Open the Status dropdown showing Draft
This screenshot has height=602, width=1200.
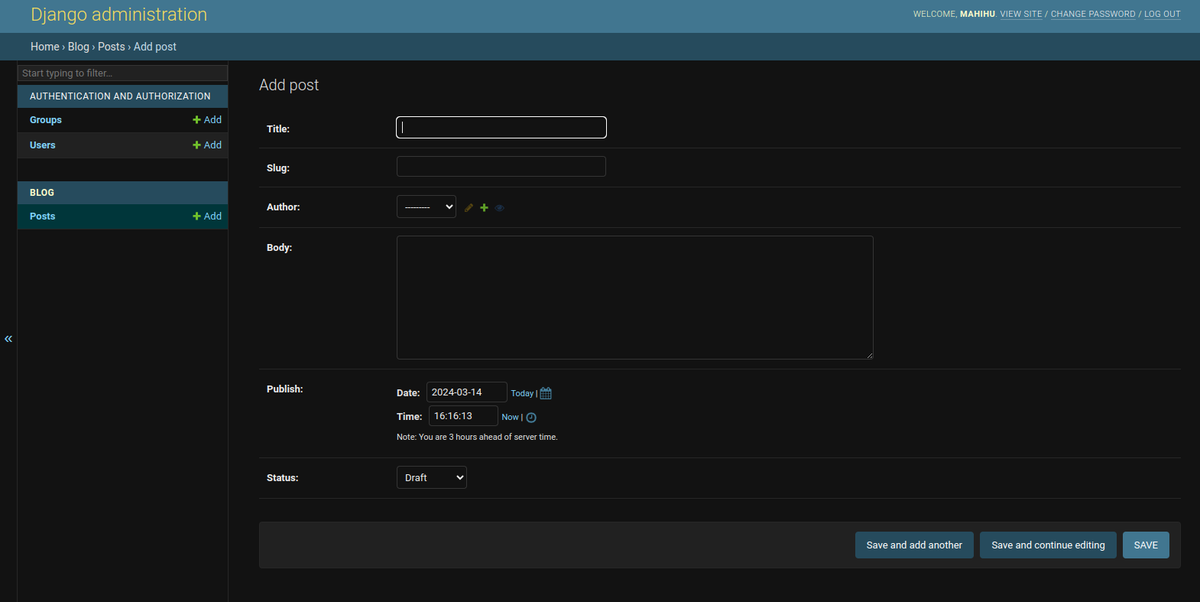click(432, 478)
